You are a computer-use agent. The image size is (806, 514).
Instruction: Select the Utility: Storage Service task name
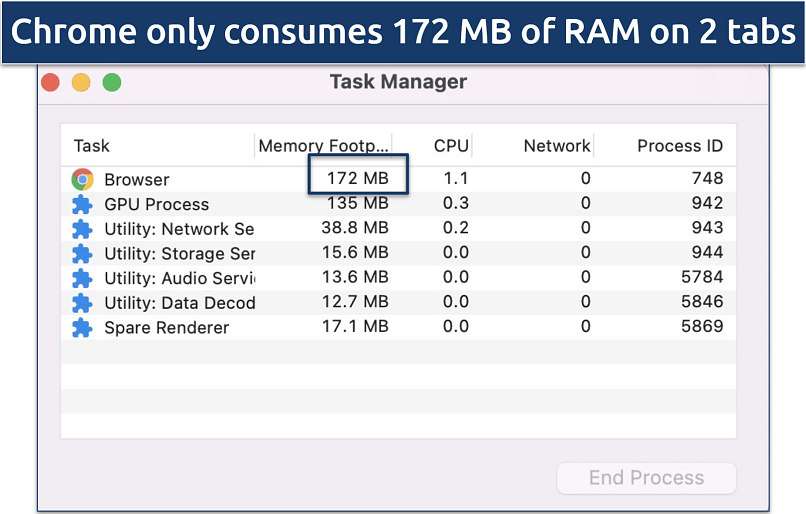tap(179, 254)
